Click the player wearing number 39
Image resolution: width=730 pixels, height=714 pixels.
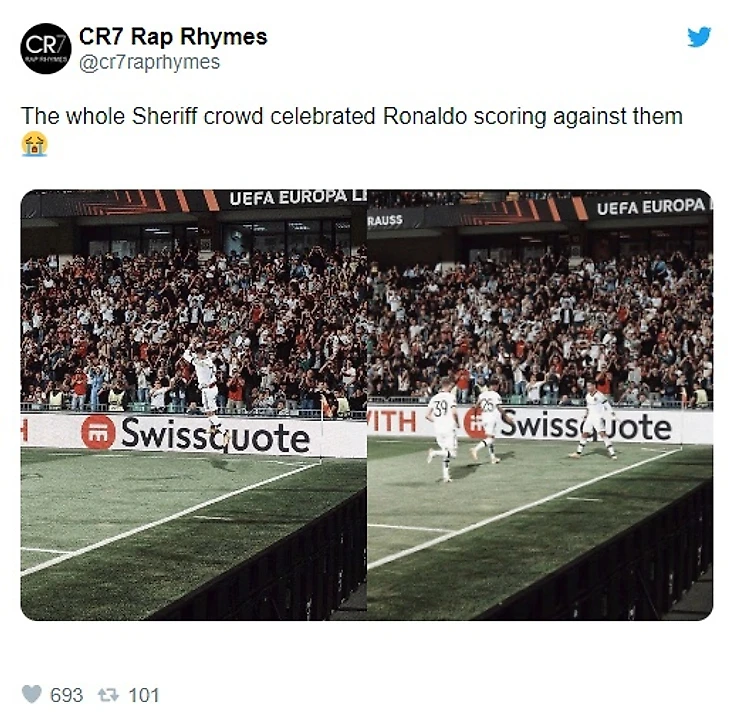(x=442, y=431)
